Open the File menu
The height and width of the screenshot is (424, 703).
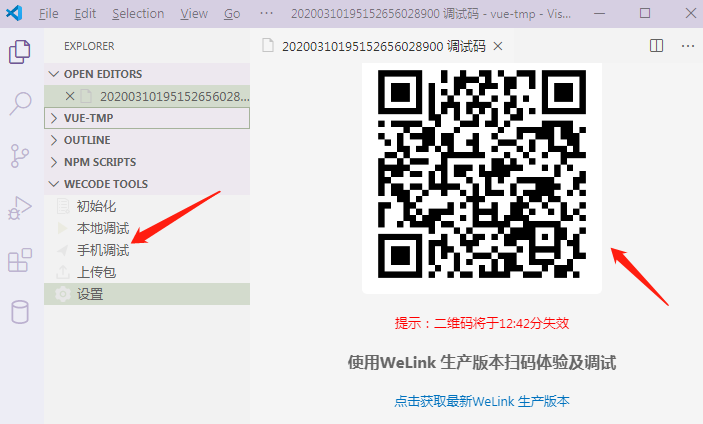48,14
